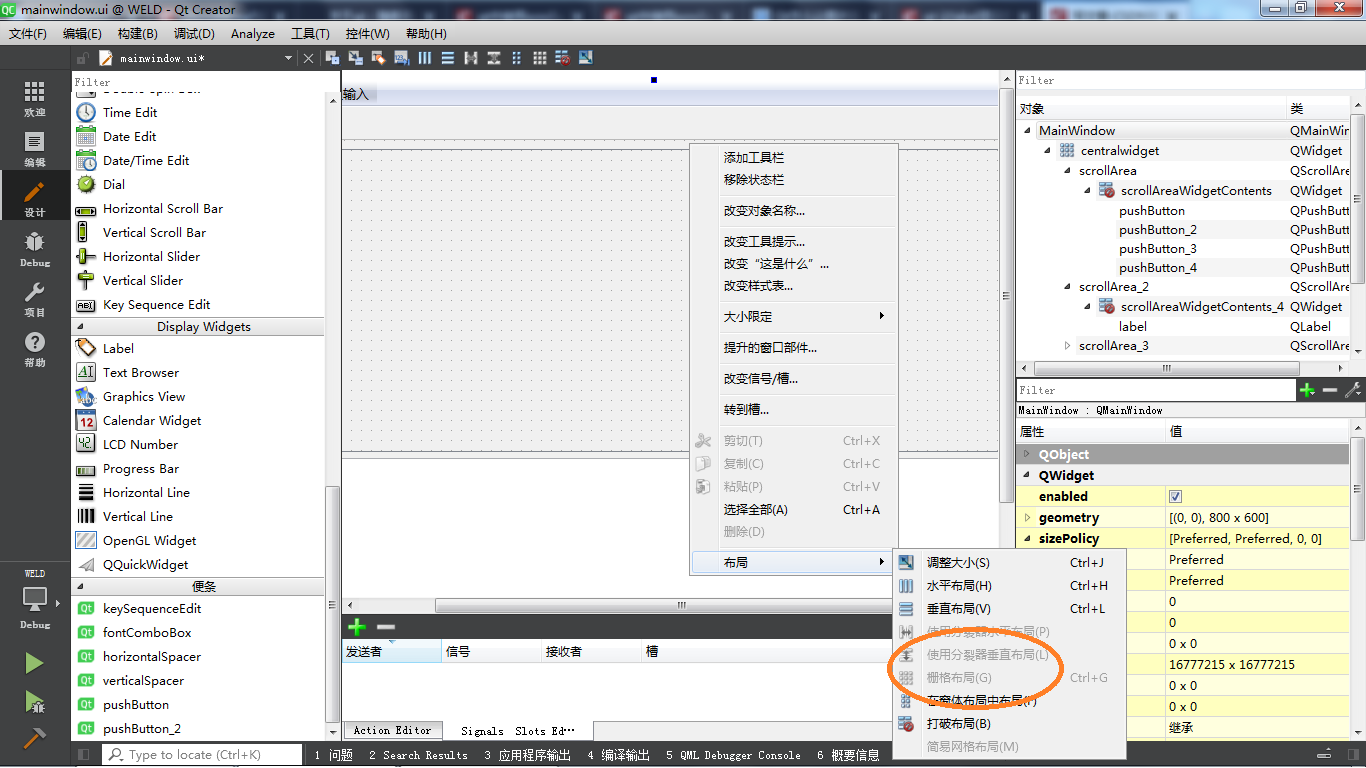Open the 5 QML Debugger Console pane

point(734,755)
